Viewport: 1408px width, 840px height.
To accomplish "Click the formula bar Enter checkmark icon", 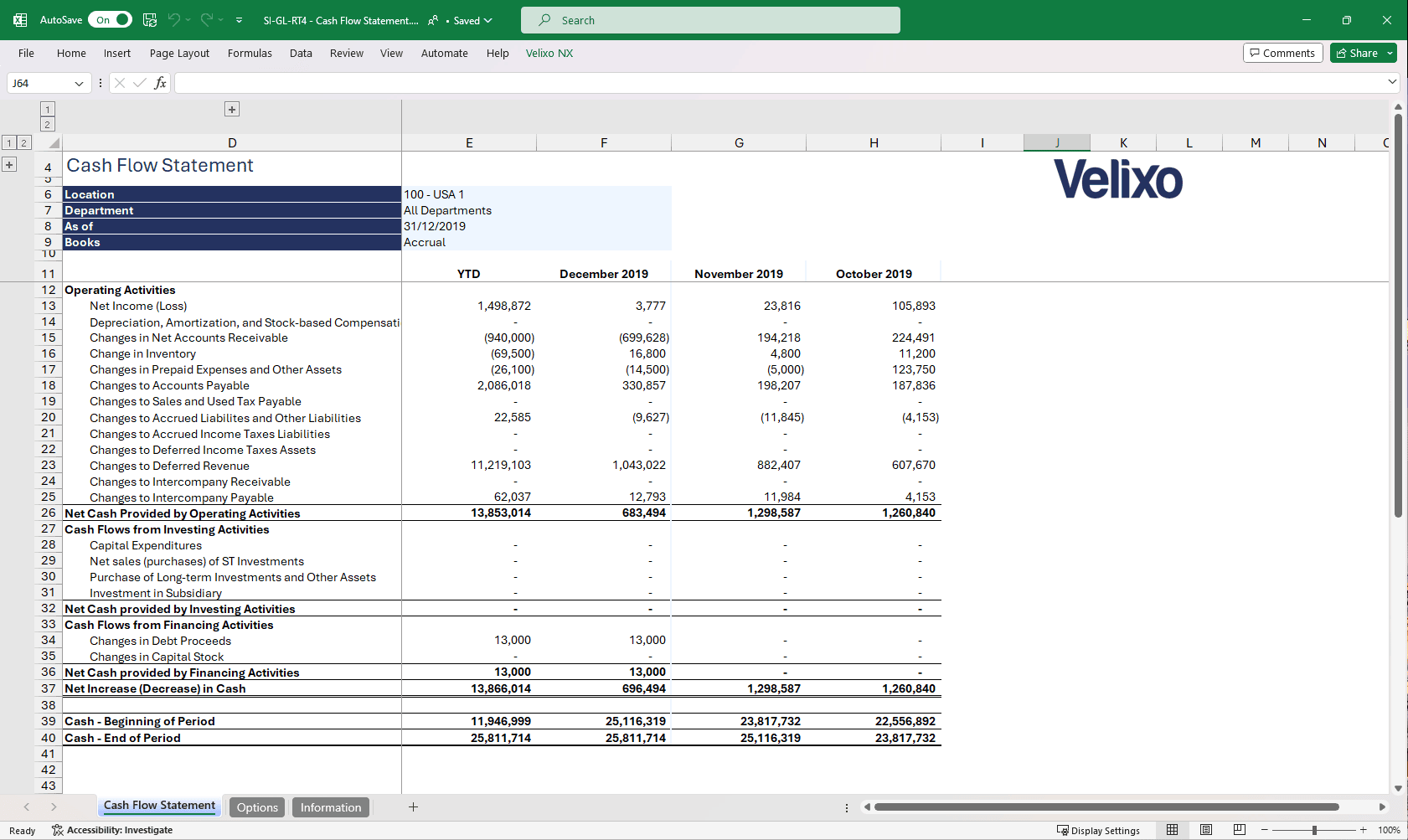I will [139, 83].
